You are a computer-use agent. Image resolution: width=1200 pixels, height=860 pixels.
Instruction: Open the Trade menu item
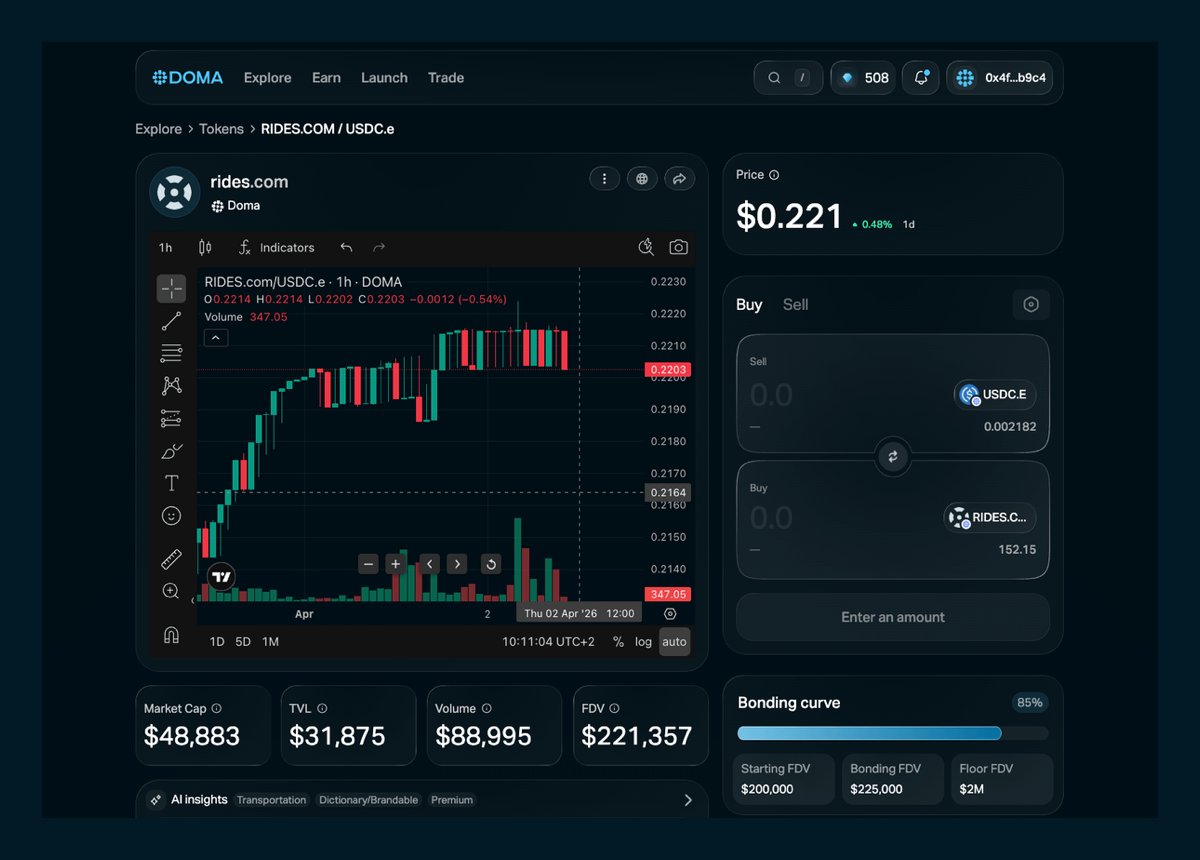coord(446,78)
